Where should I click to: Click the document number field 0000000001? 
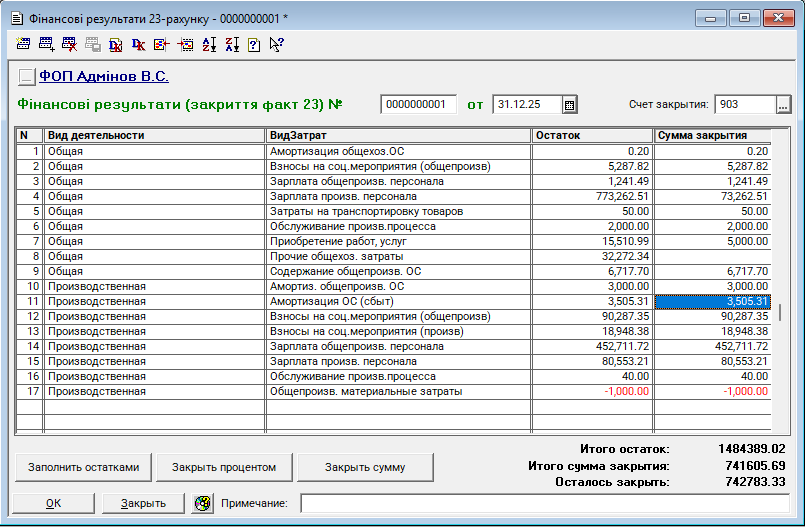point(418,105)
